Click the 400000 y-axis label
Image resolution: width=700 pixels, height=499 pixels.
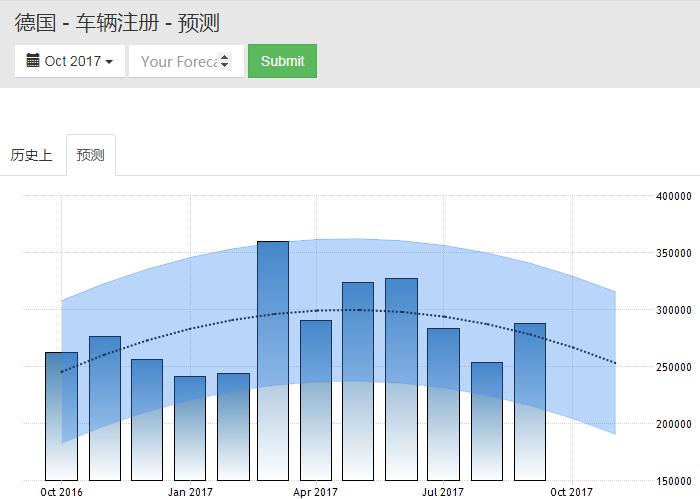674,196
